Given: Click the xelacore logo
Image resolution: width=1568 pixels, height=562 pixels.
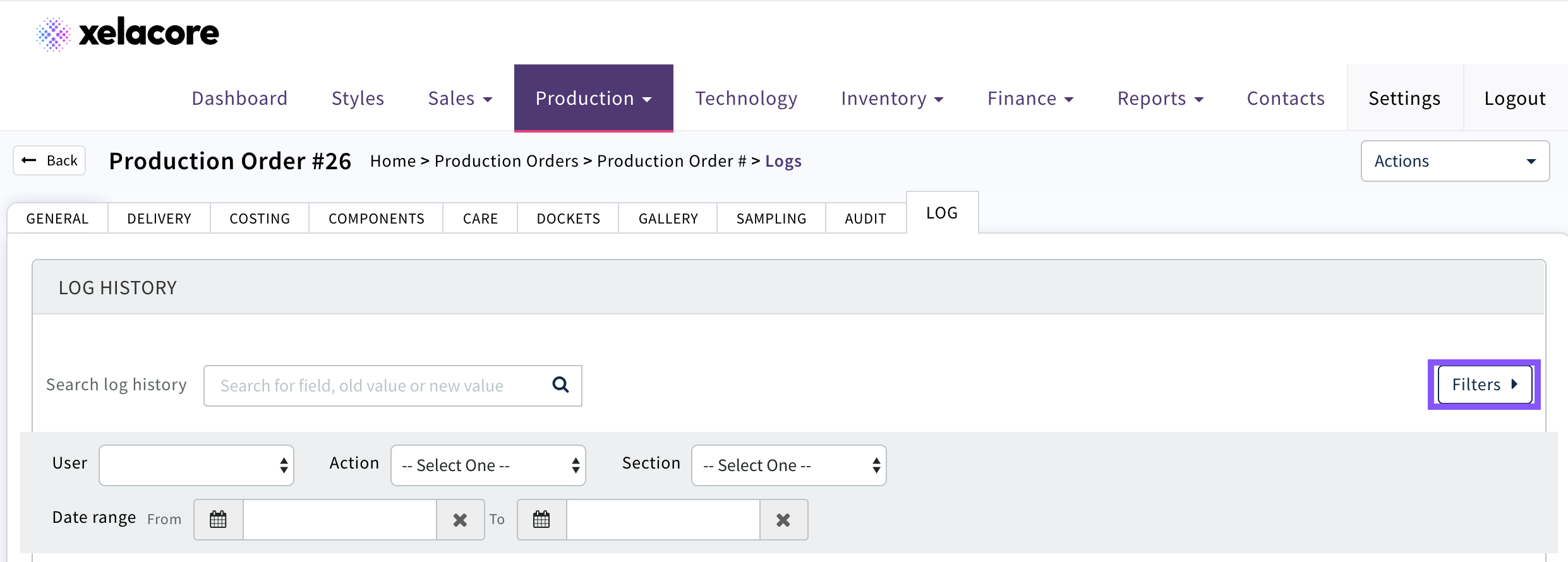Looking at the screenshot, I should click(128, 33).
